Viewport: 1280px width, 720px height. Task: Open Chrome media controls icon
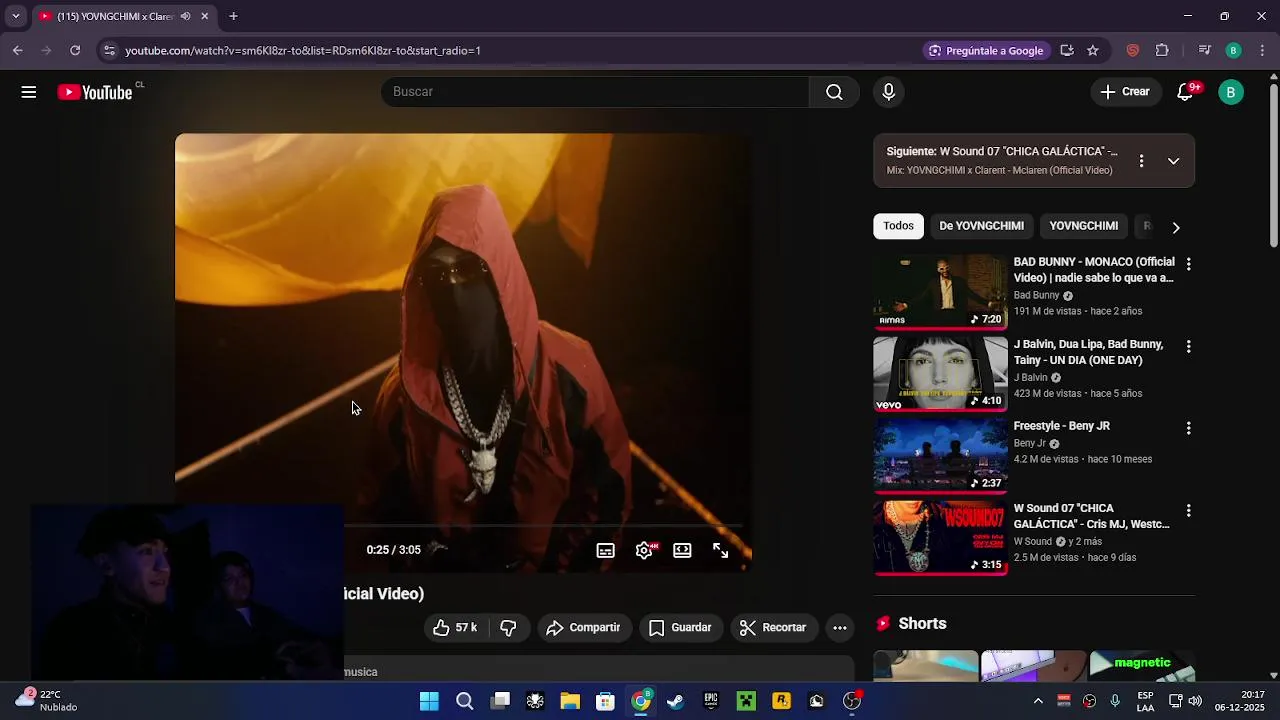click(x=1204, y=50)
